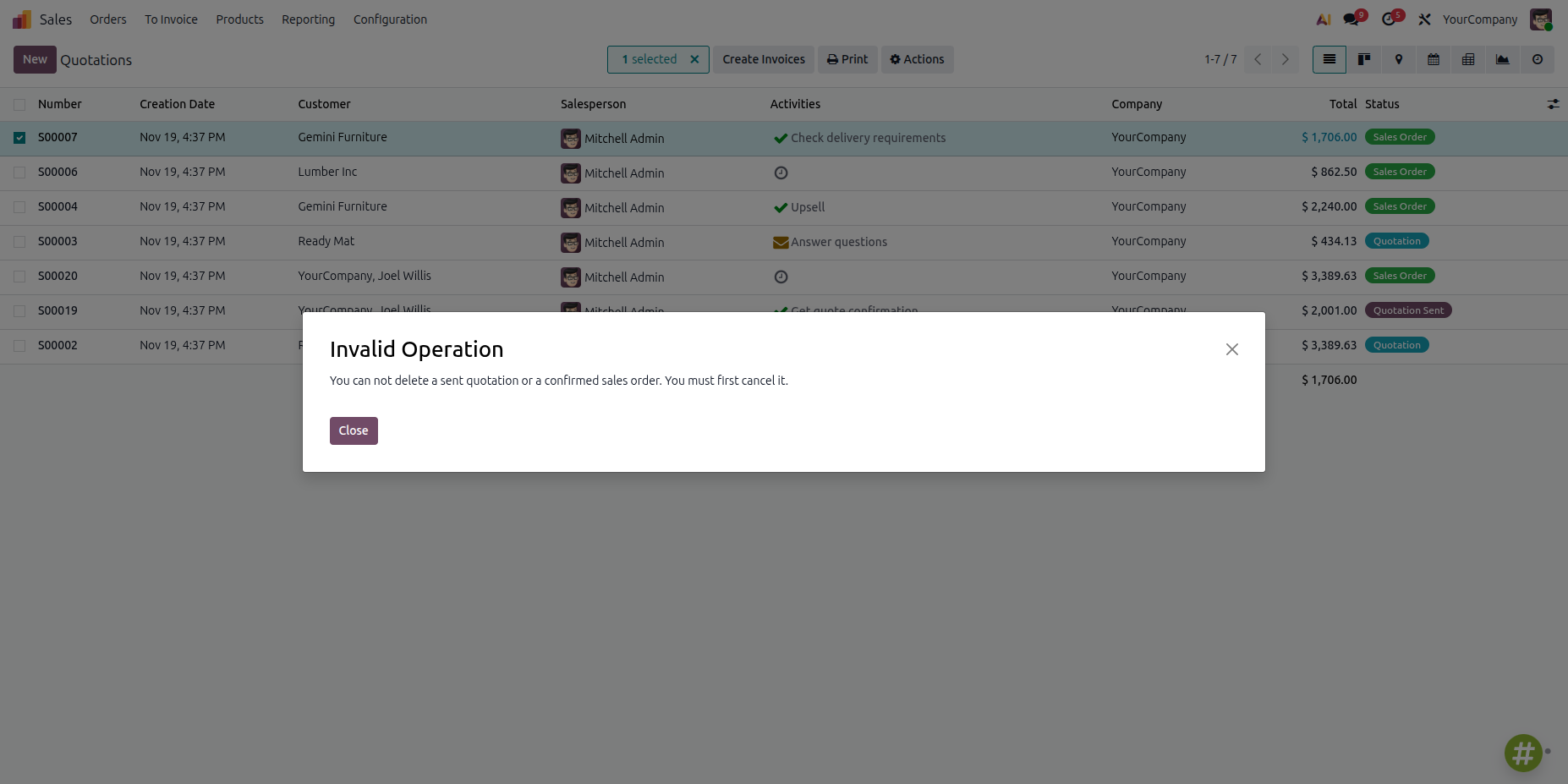The width and height of the screenshot is (1568, 784).
Task: Open the pivot table view
Action: [x=1468, y=59]
